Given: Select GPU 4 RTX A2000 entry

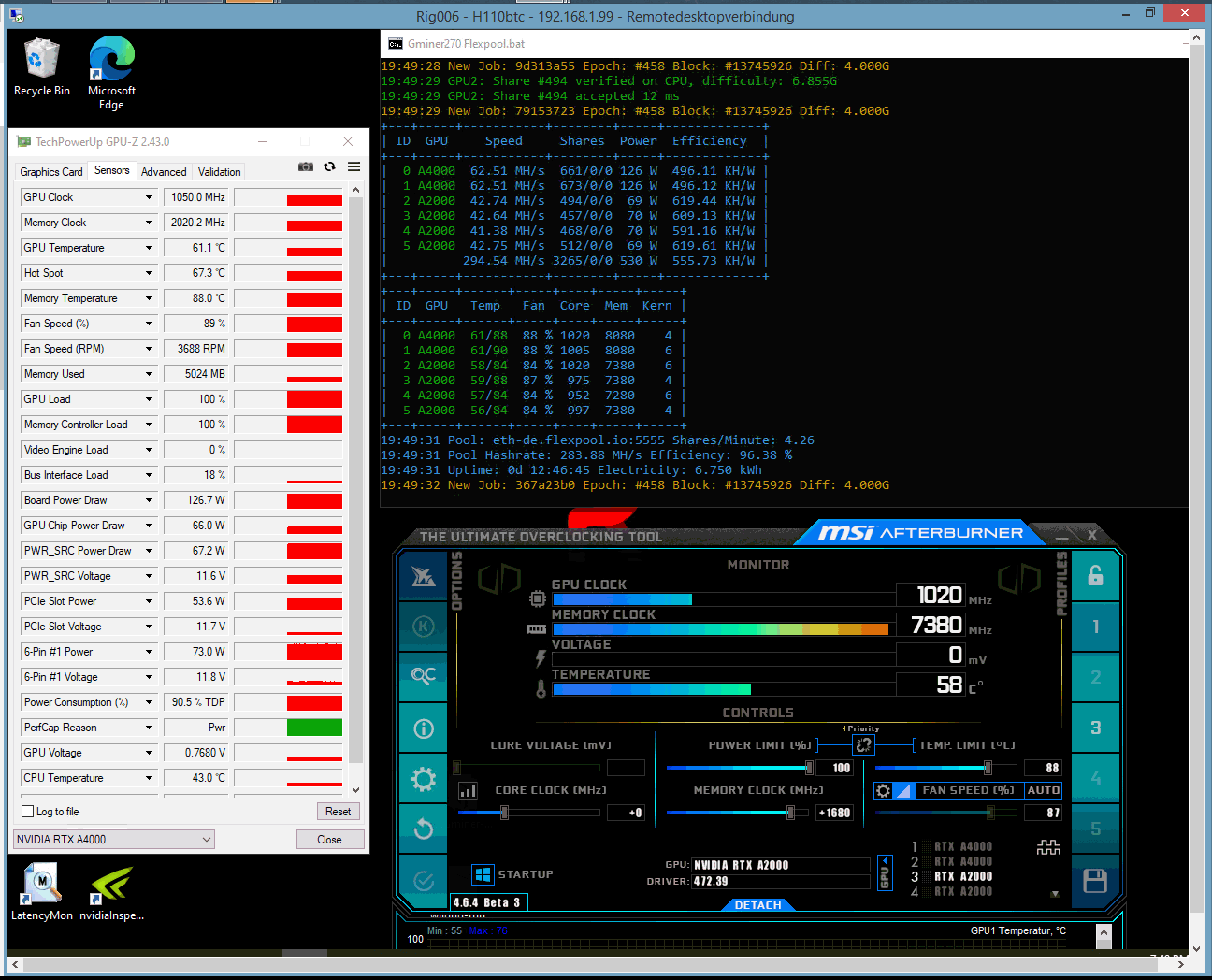Looking at the screenshot, I should [962, 892].
